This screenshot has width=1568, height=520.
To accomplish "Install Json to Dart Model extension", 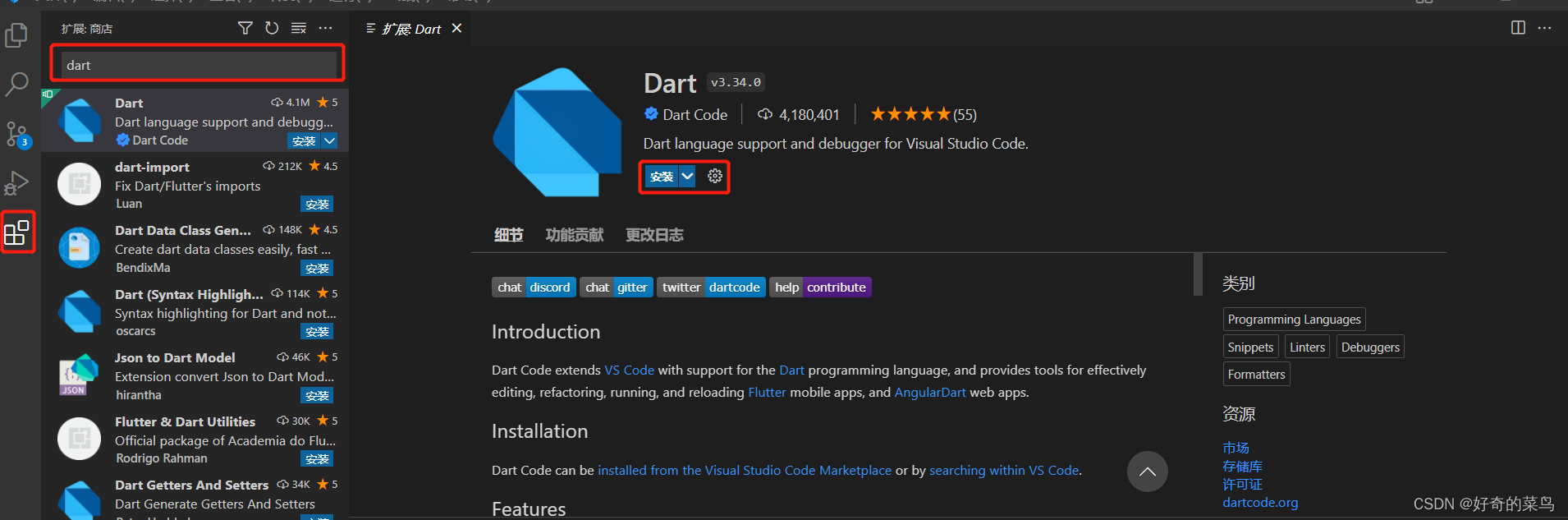I will (317, 396).
